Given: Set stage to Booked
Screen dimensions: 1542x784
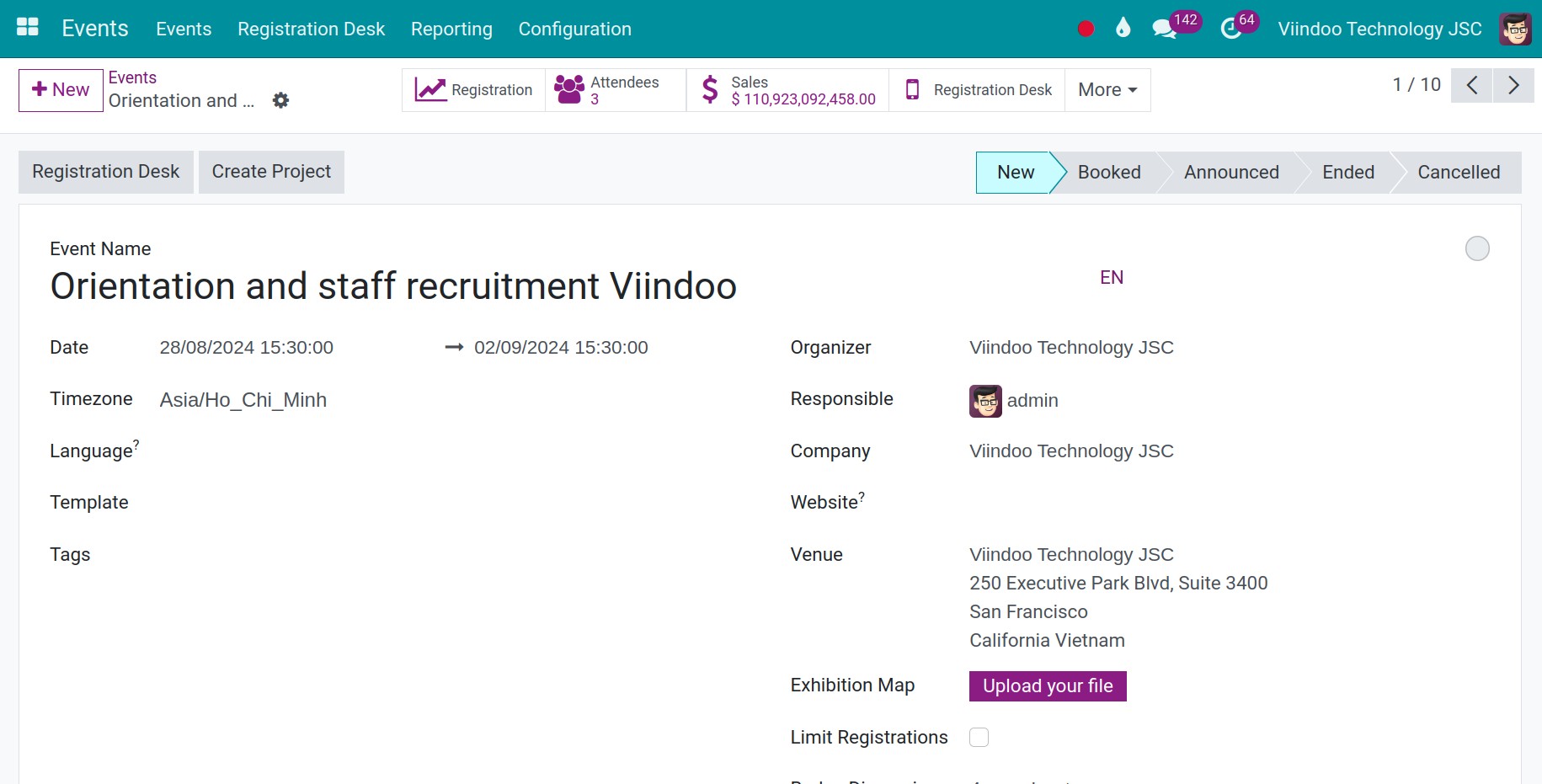Looking at the screenshot, I should pyautogui.click(x=1108, y=172).
